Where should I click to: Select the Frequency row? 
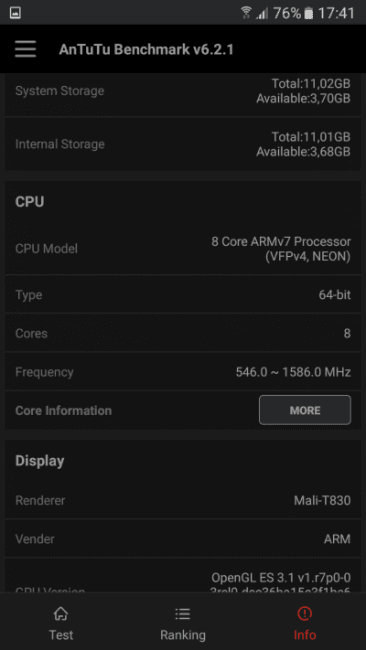point(183,372)
